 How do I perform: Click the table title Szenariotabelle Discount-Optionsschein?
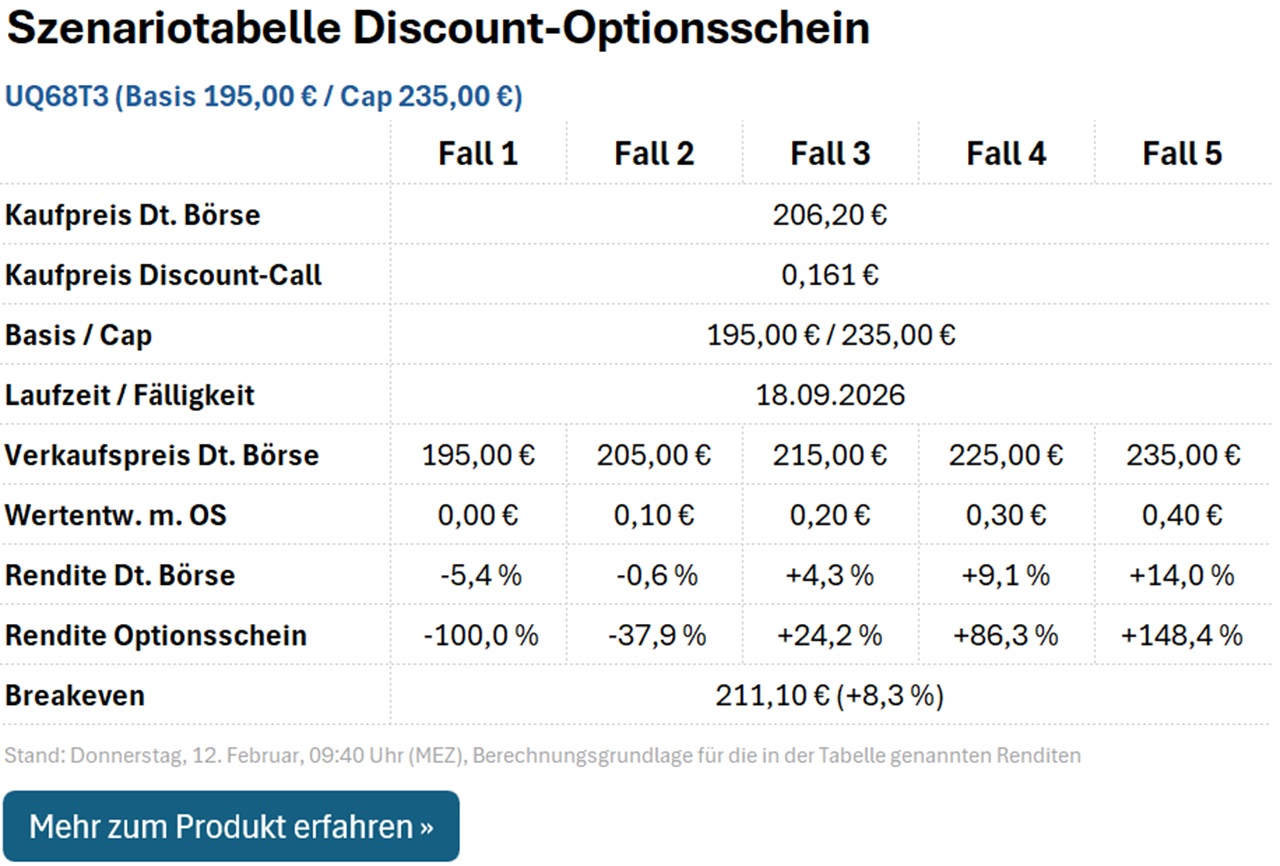(x=437, y=28)
